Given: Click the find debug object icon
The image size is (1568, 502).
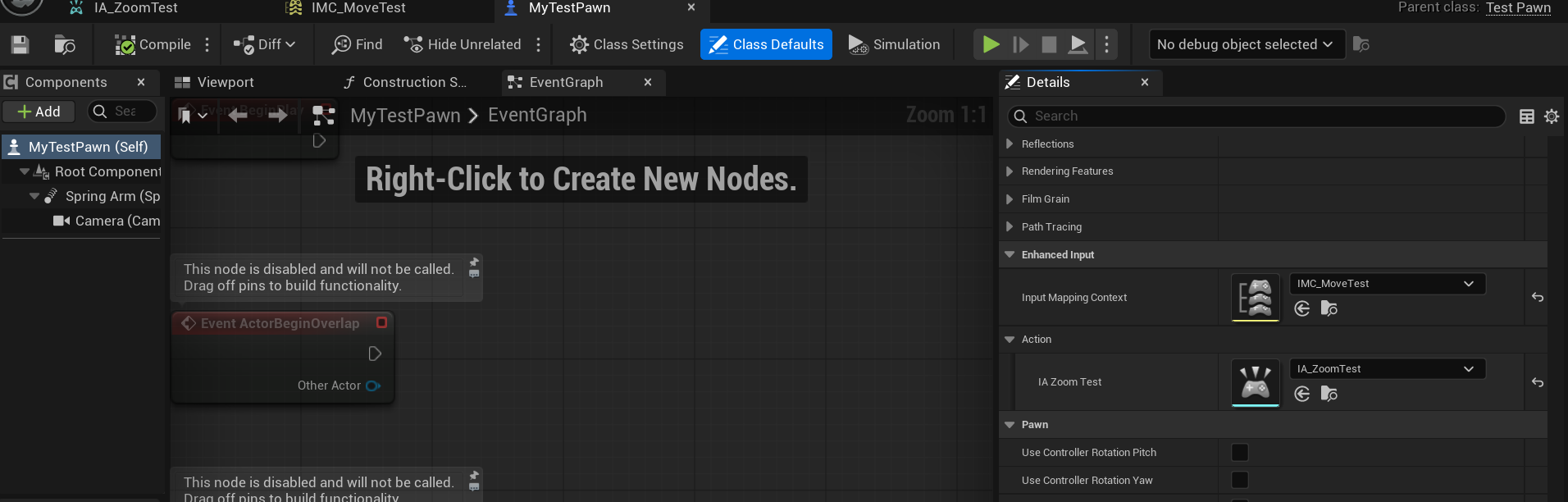Looking at the screenshot, I should coord(1361,44).
